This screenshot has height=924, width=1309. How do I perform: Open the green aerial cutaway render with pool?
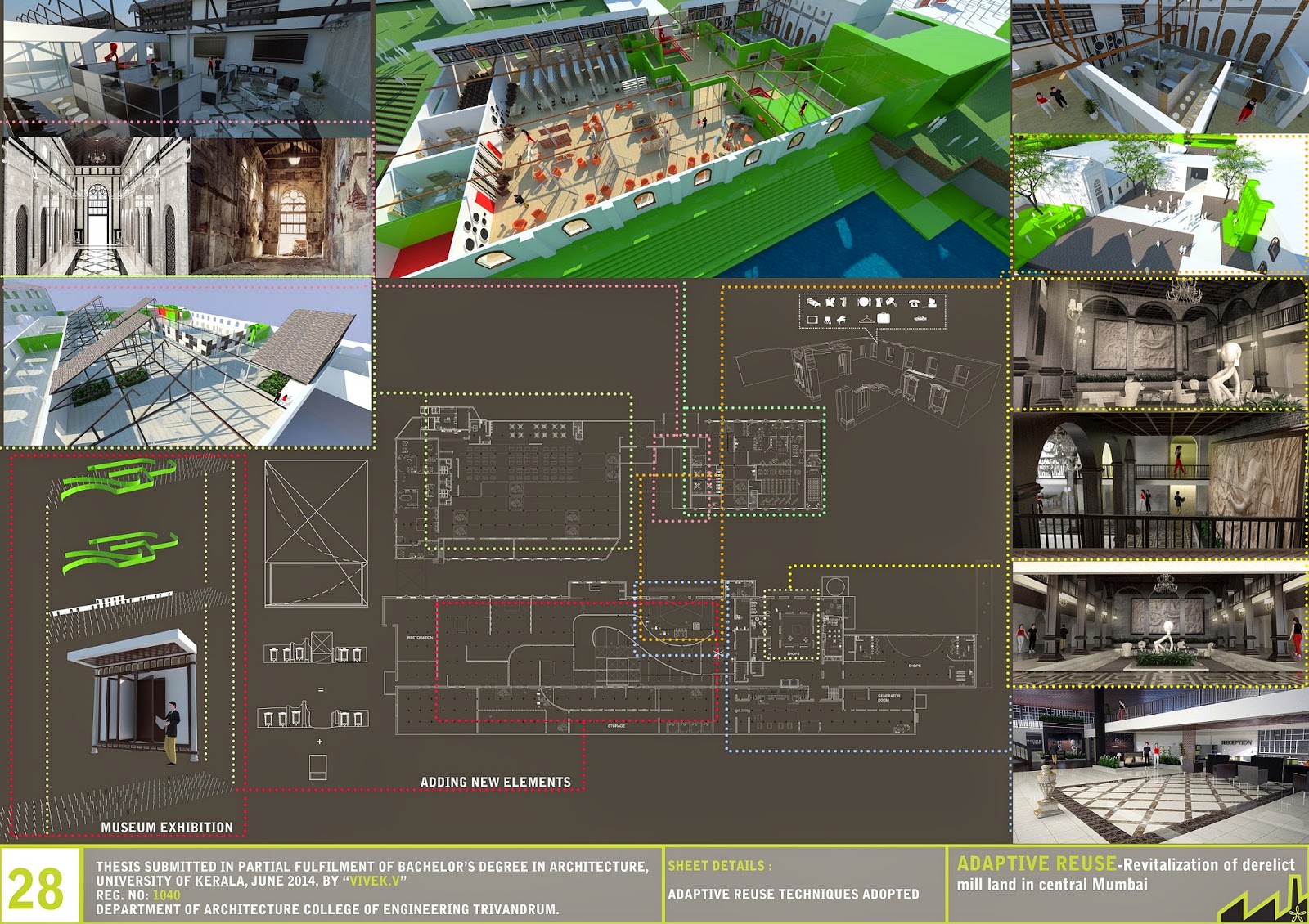coord(692,139)
